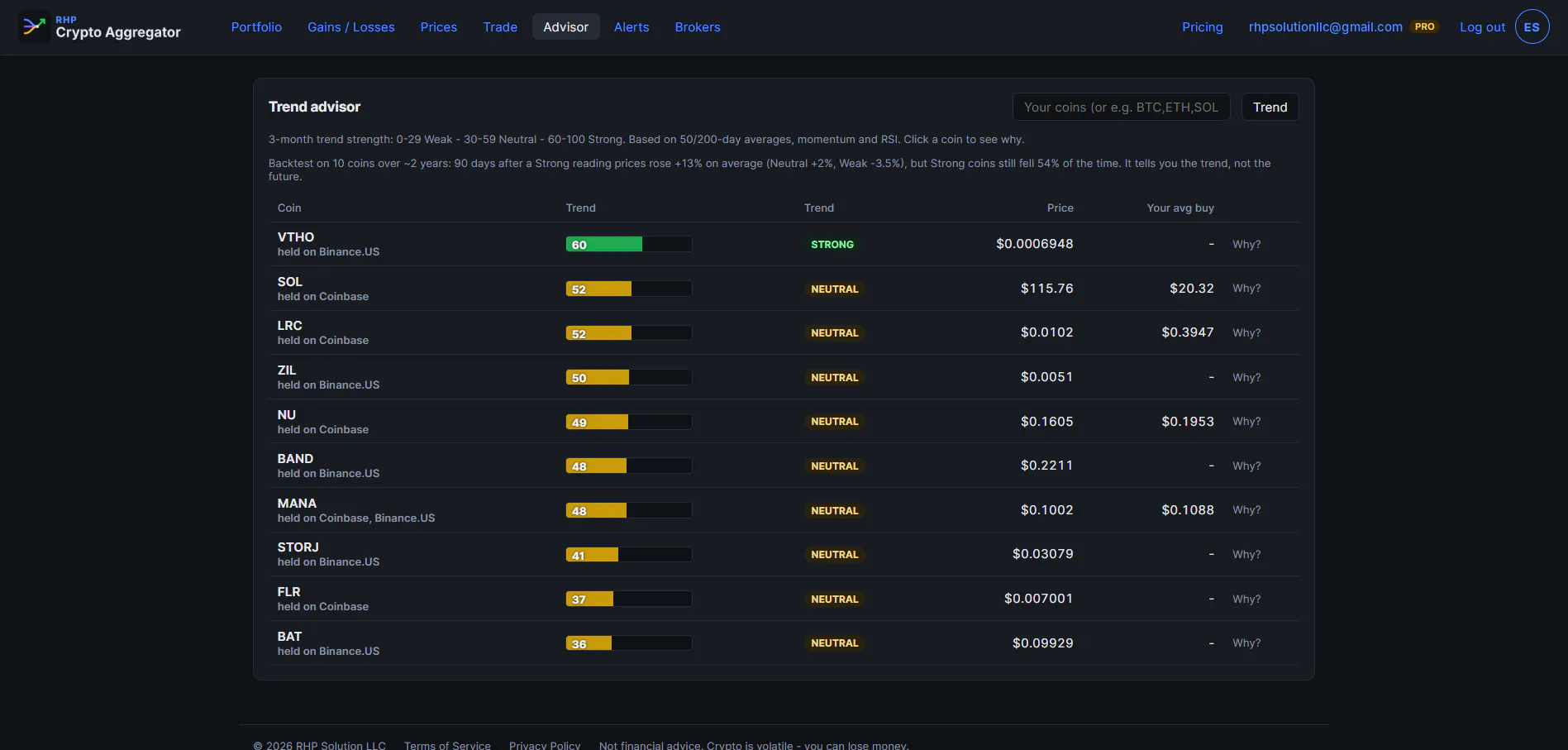Click Why? for ZIL
Viewport: 1568px width, 750px height.
1246,378
